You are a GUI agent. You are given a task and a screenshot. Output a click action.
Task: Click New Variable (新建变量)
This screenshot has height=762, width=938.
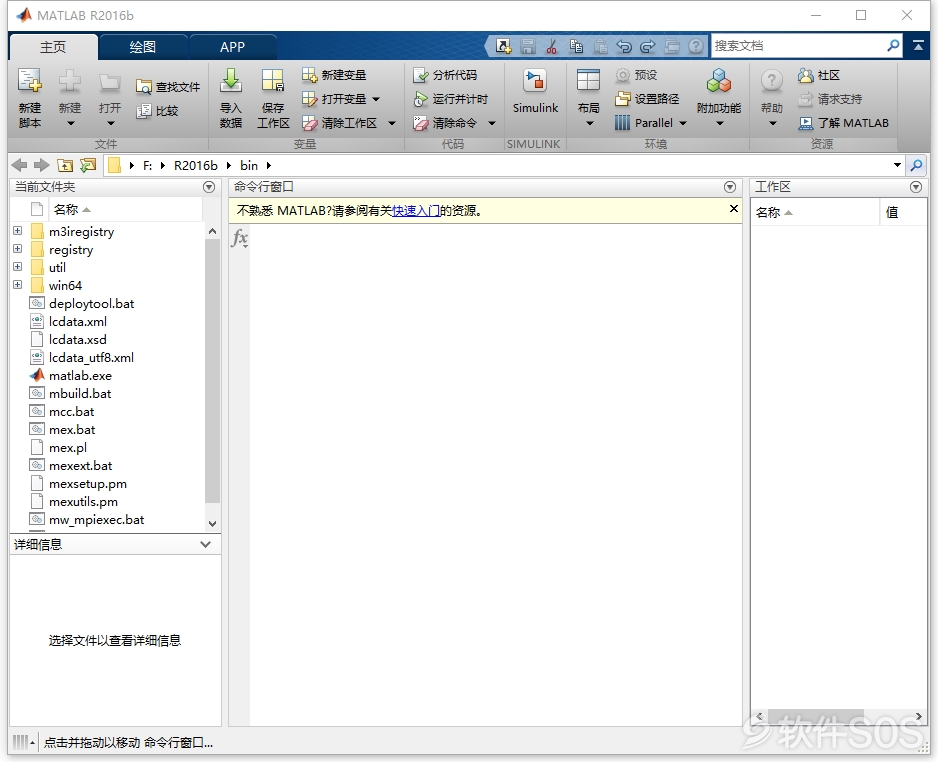click(334, 75)
